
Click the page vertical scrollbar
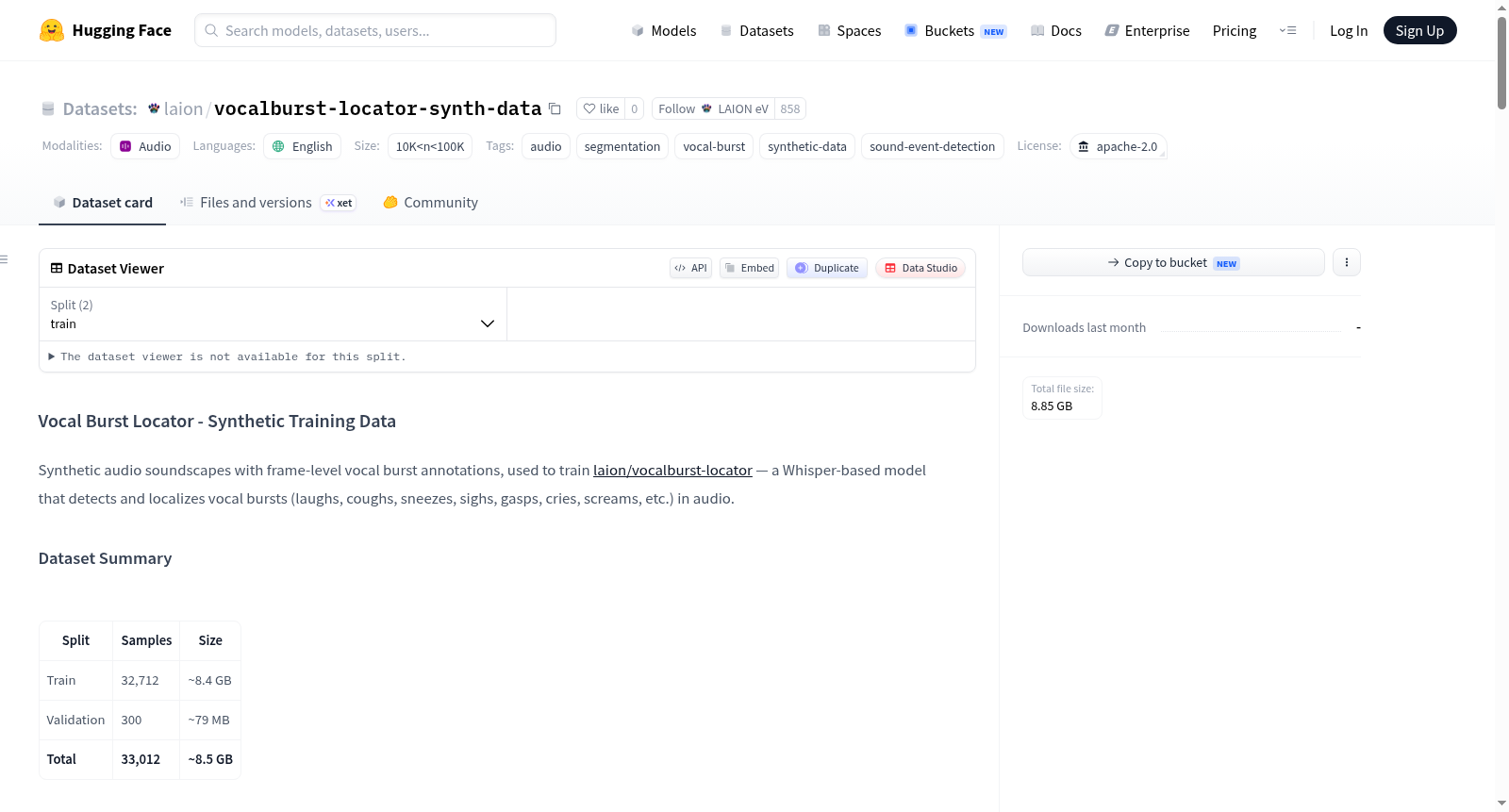coord(1501,61)
